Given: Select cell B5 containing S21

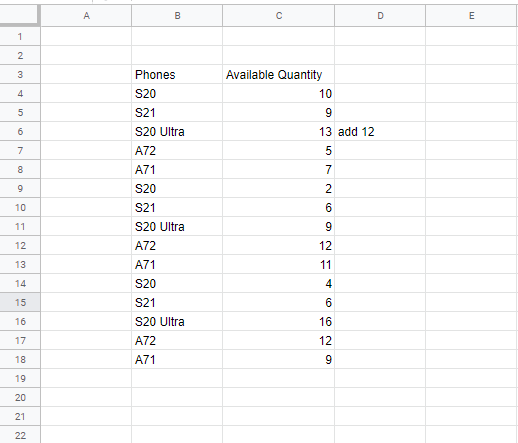Looking at the screenshot, I should coord(177,112).
